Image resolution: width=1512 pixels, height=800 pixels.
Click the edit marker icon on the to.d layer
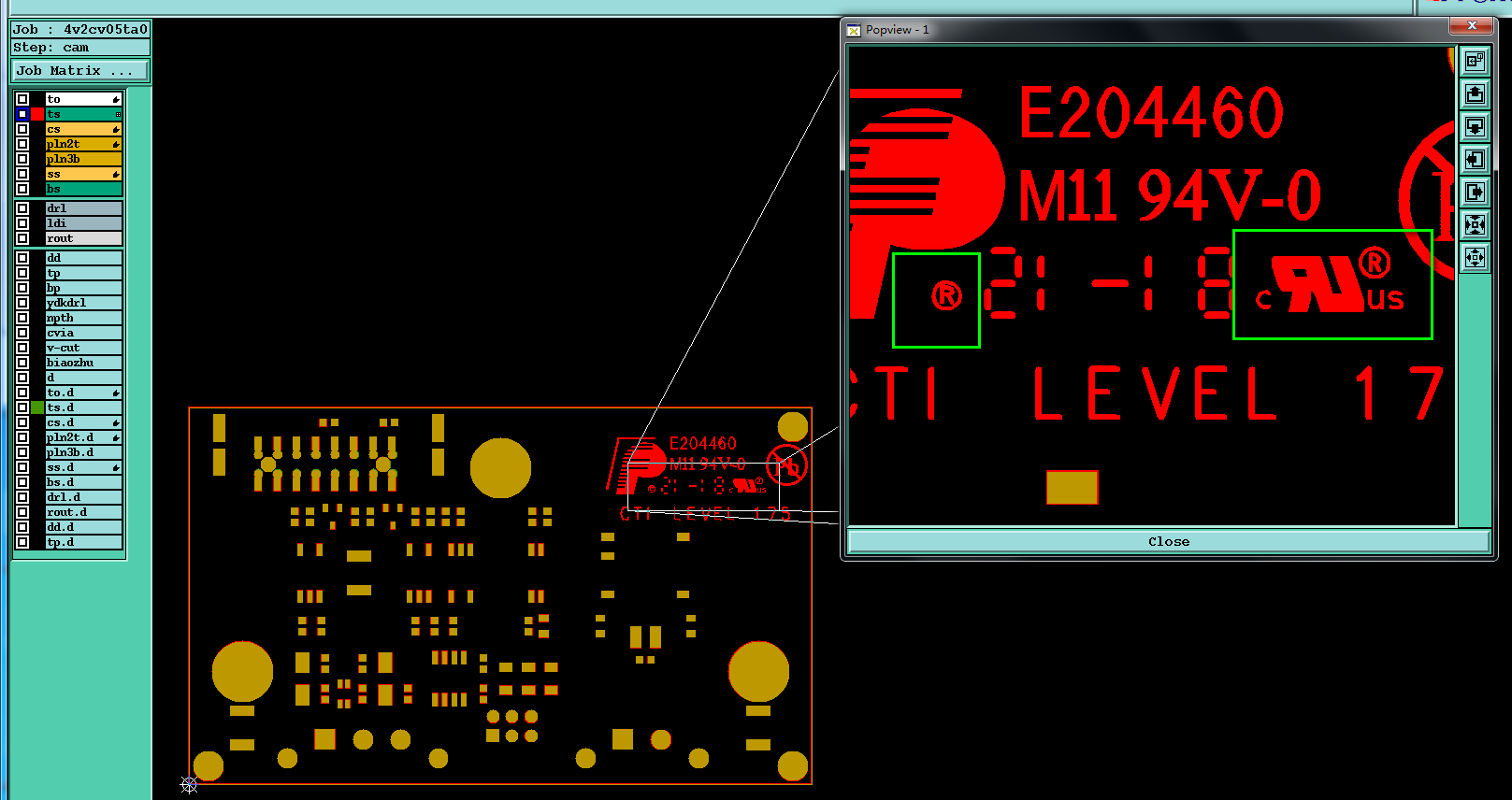pos(116,393)
